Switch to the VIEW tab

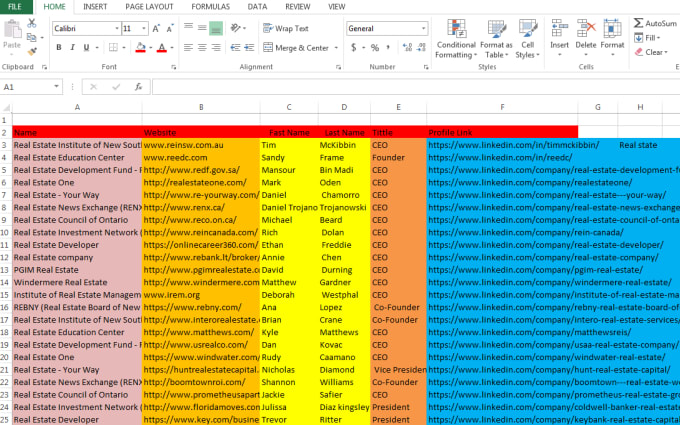337,7
